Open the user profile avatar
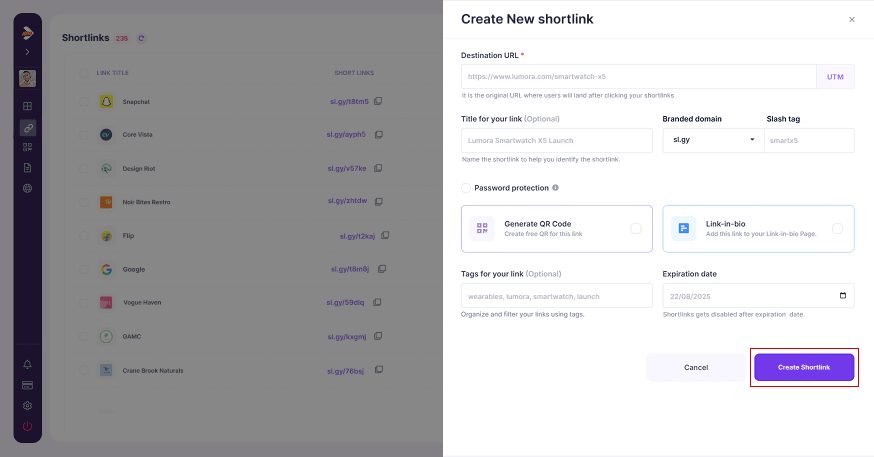The height and width of the screenshot is (457, 874). (x=27, y=78)
